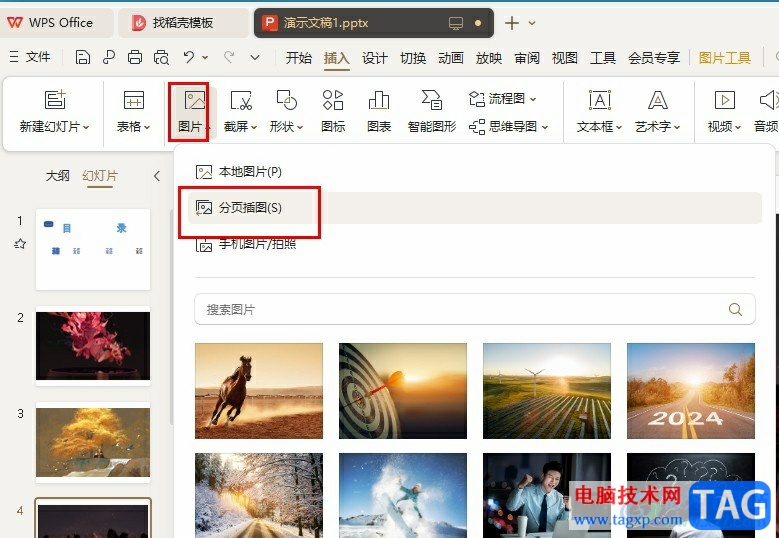Switch to the 切换 ribbon tab
The image size is (779, 538).
tap(413, 58)
